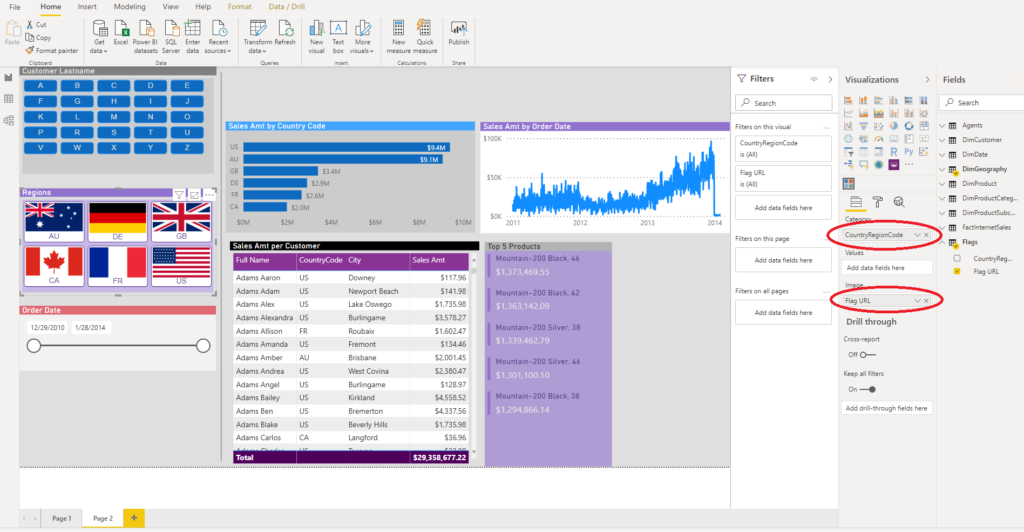Click letter M in Customer Lastname slicer
The image size is (1024, 532).
[114, 117]
